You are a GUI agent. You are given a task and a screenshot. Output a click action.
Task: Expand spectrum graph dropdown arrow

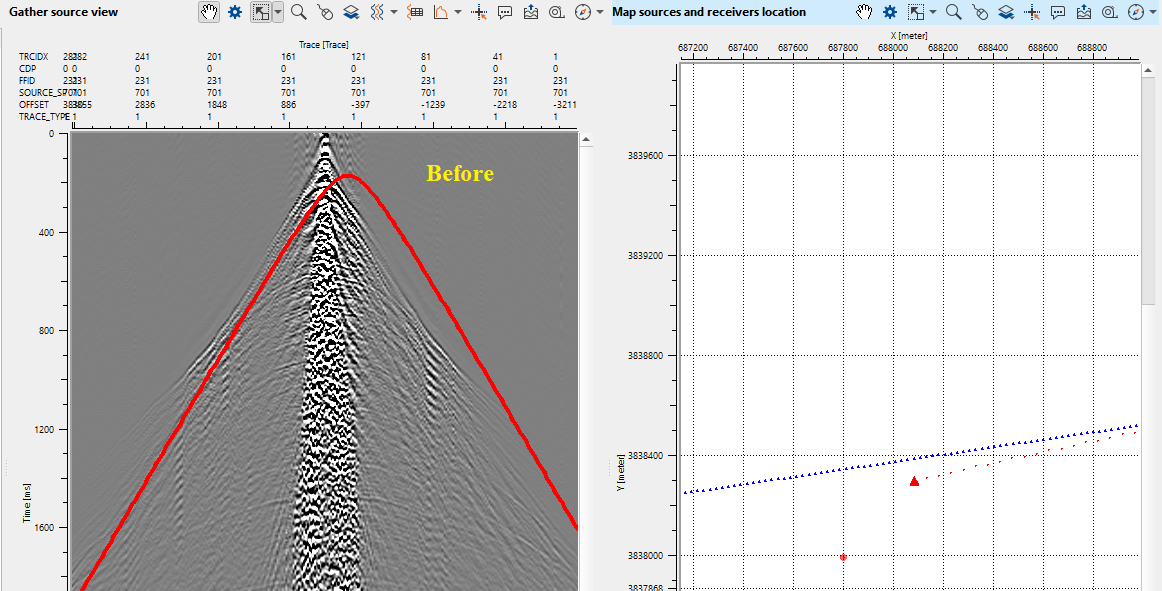[x=457, y=12]
